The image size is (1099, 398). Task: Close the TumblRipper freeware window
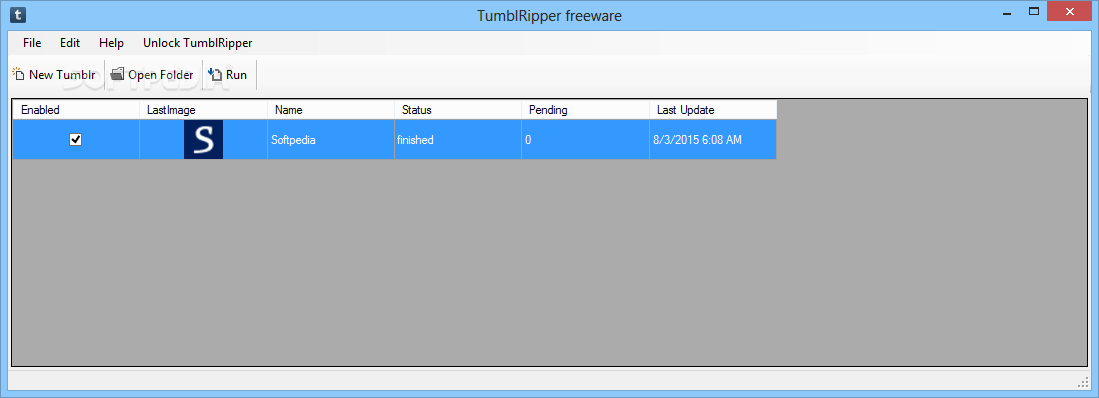point(1070,11)
